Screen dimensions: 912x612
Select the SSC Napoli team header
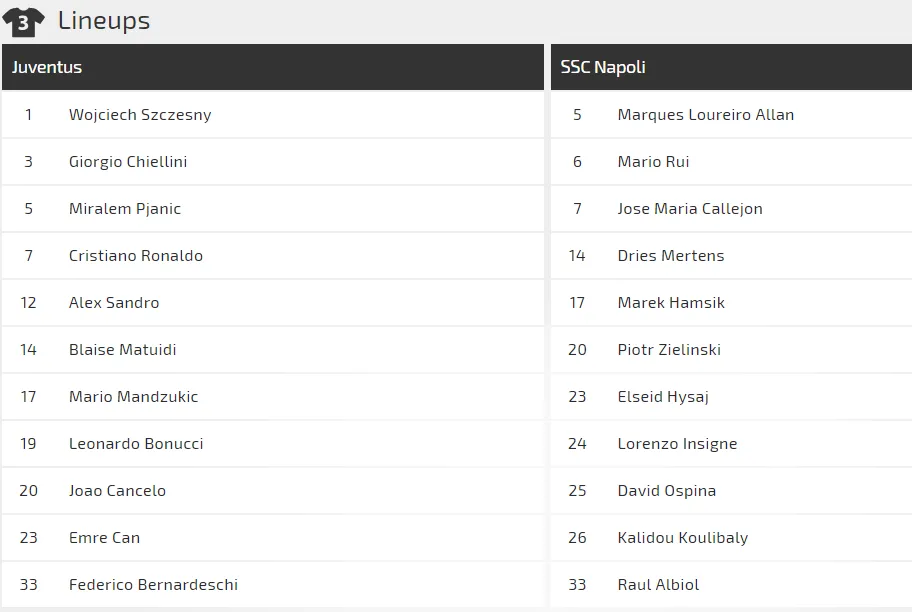tap(603, 68)
